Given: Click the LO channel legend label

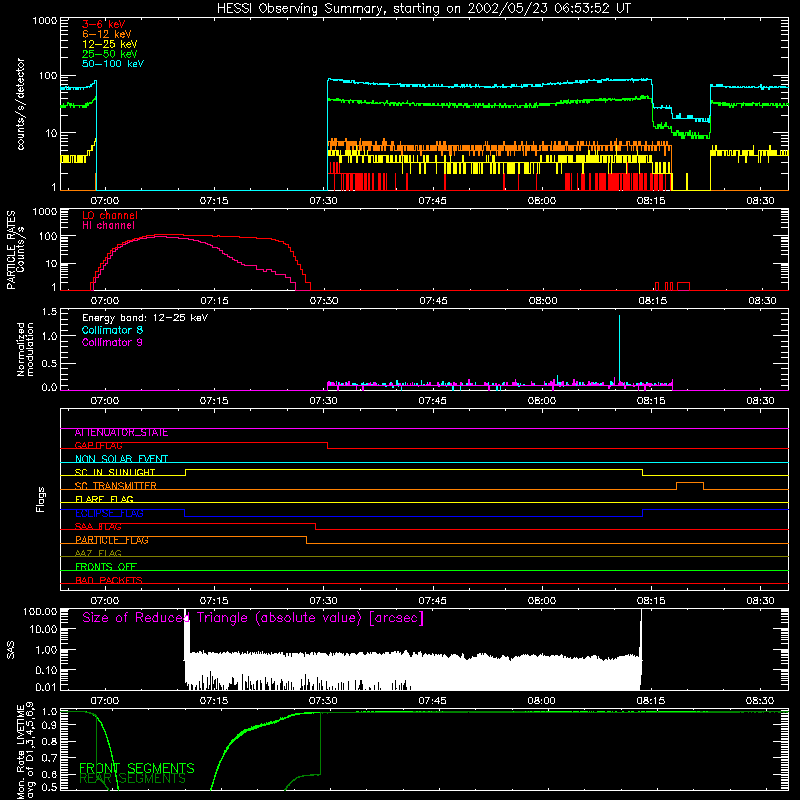Looking at the screenshot, I should pos(110,215).
